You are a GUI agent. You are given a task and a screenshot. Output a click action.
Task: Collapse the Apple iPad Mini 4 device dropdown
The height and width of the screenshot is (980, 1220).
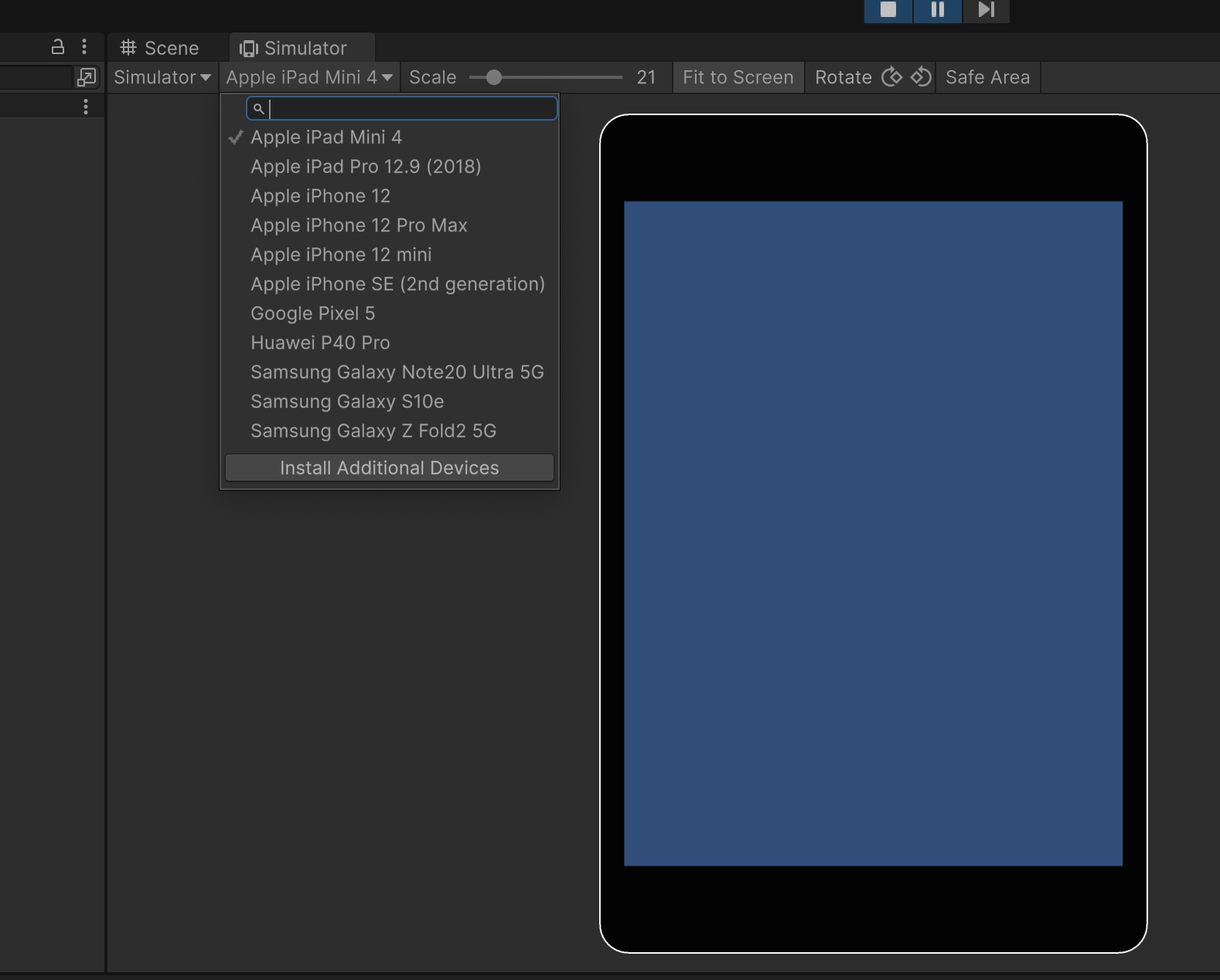click(x=309, y=77)
